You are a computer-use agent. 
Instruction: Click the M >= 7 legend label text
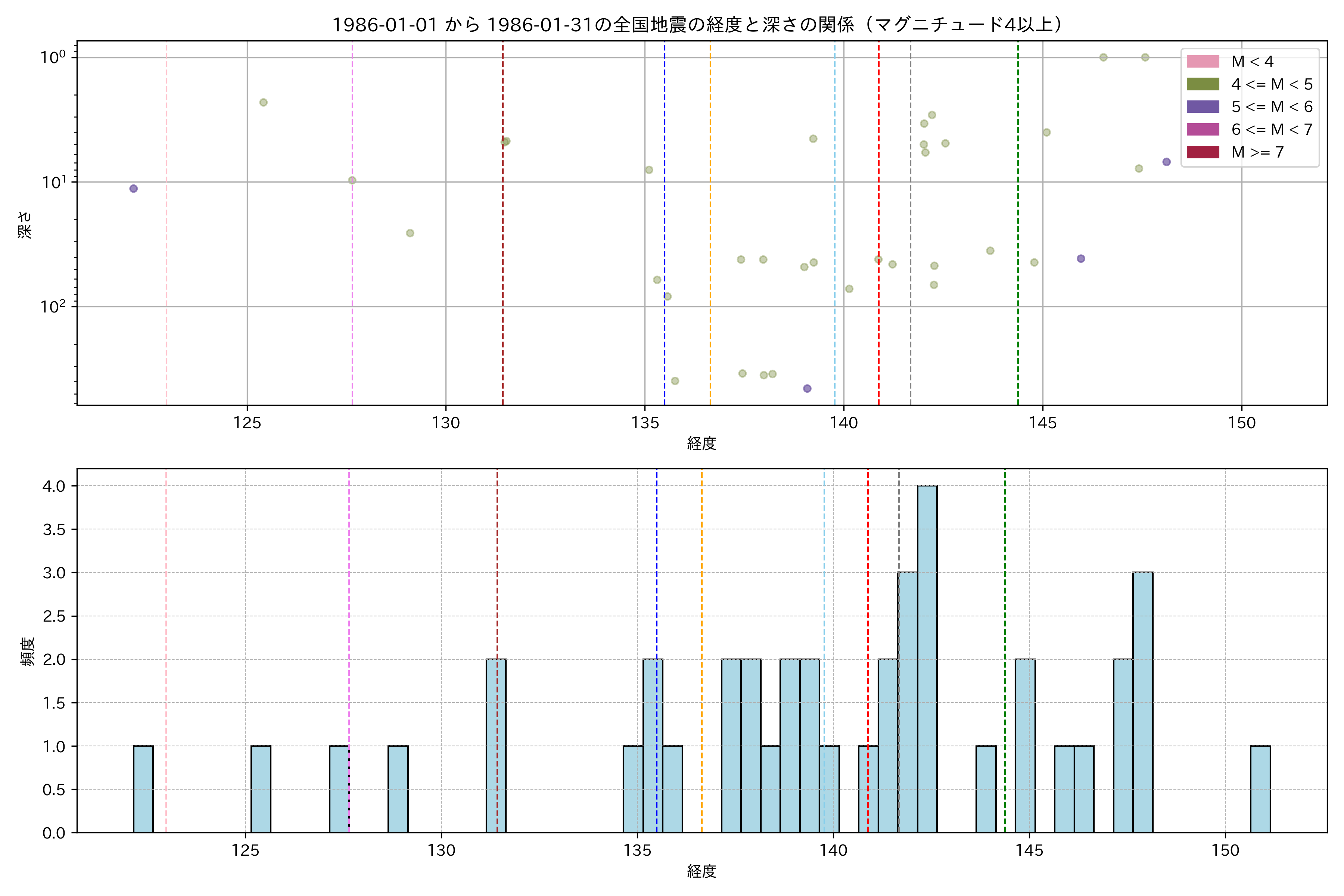coord(1257,153)
